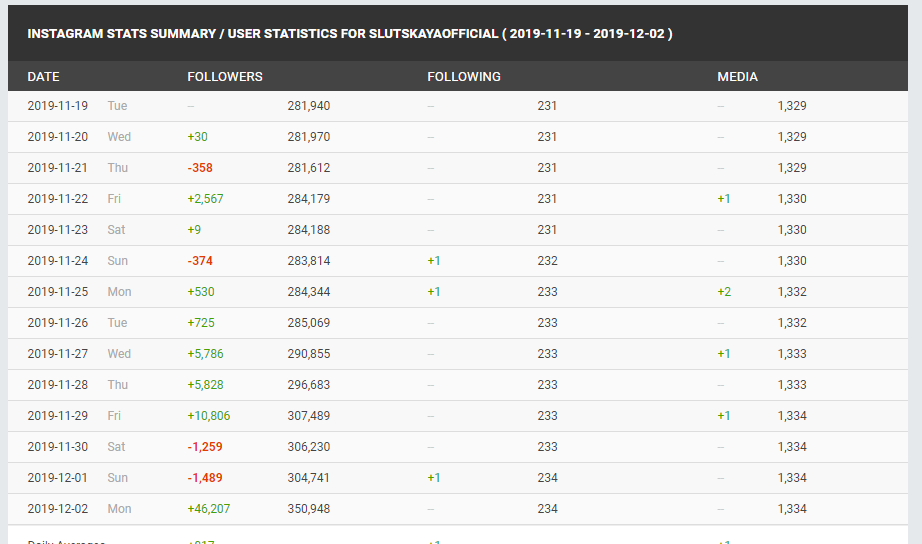Click follower total 284,344
The height and width of the screenshot is (544, 922).
[x=309, y=292]
